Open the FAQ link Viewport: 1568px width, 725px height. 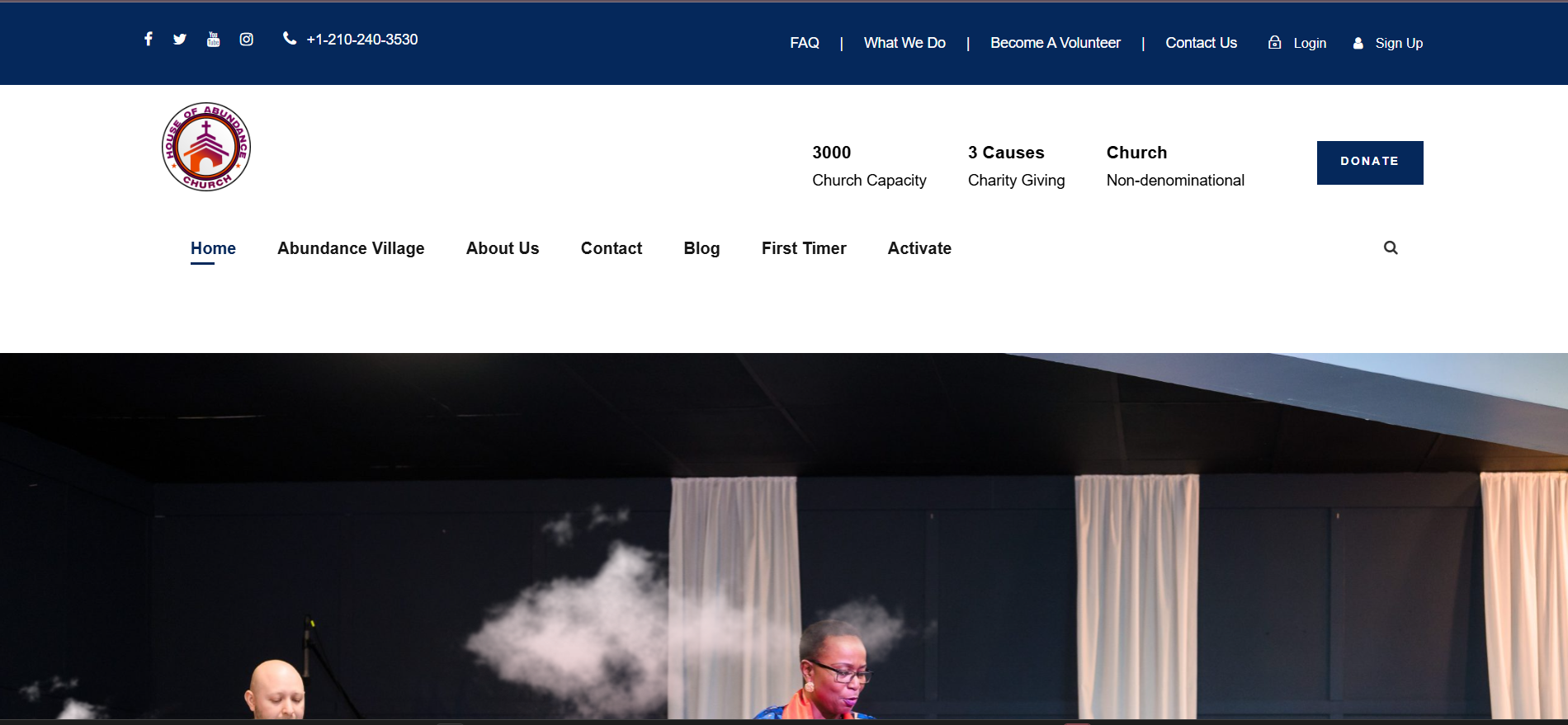pos(804,43)
